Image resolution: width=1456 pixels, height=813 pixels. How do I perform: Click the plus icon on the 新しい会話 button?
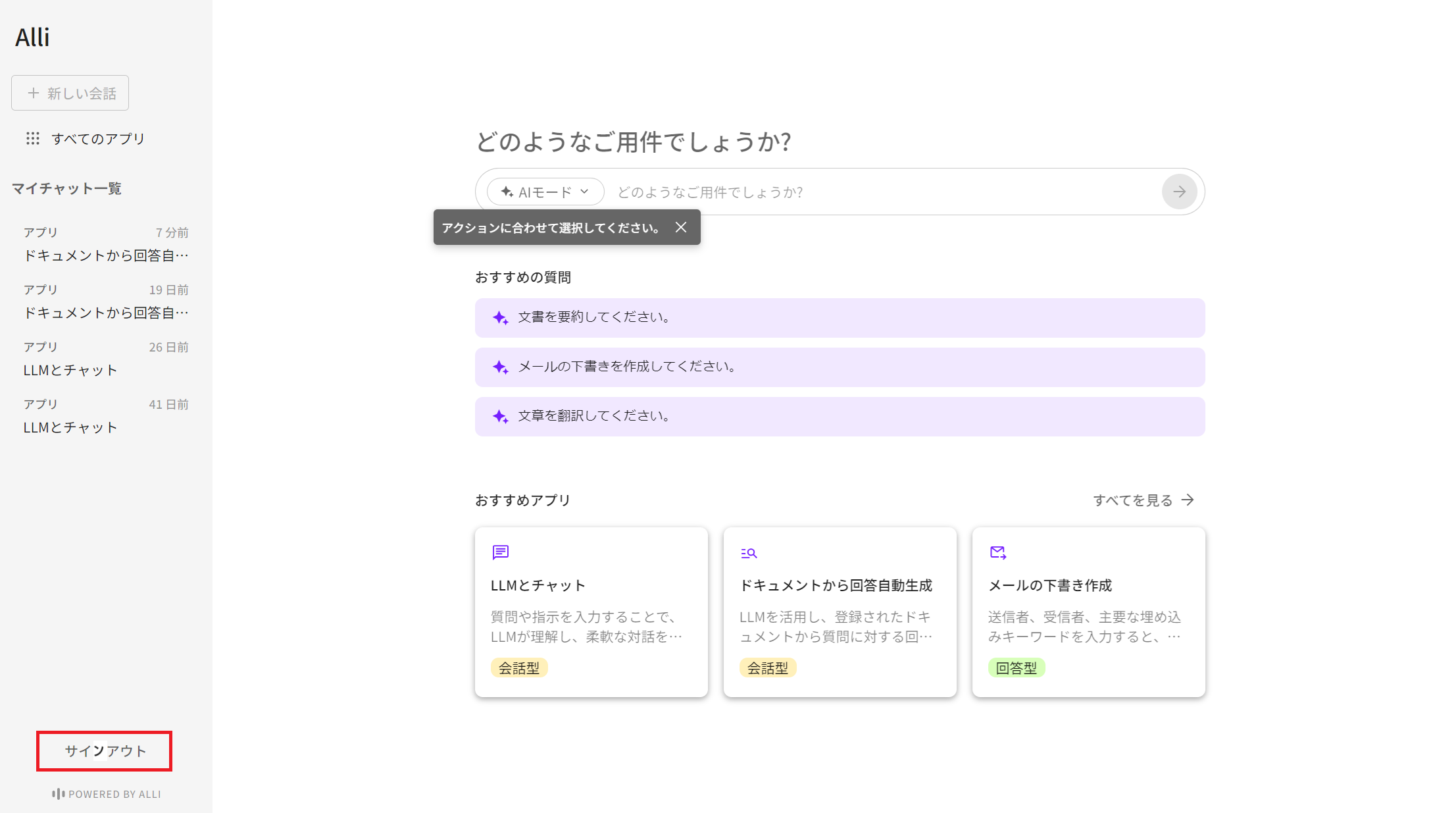tap(34, 93)
